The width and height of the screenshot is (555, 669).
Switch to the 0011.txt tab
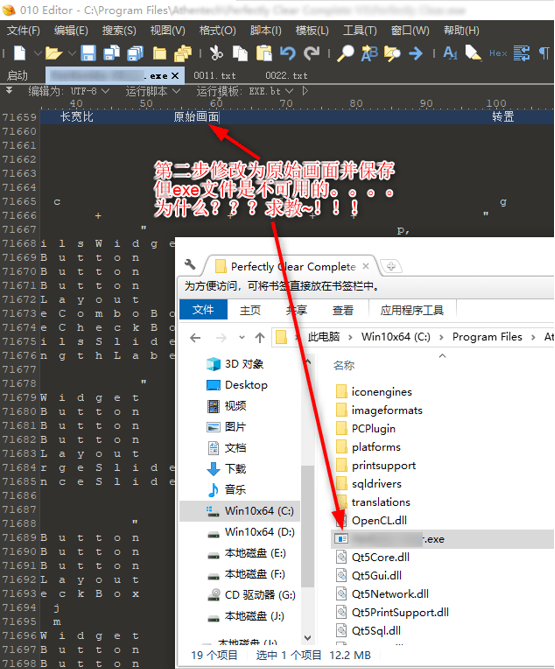215,76
